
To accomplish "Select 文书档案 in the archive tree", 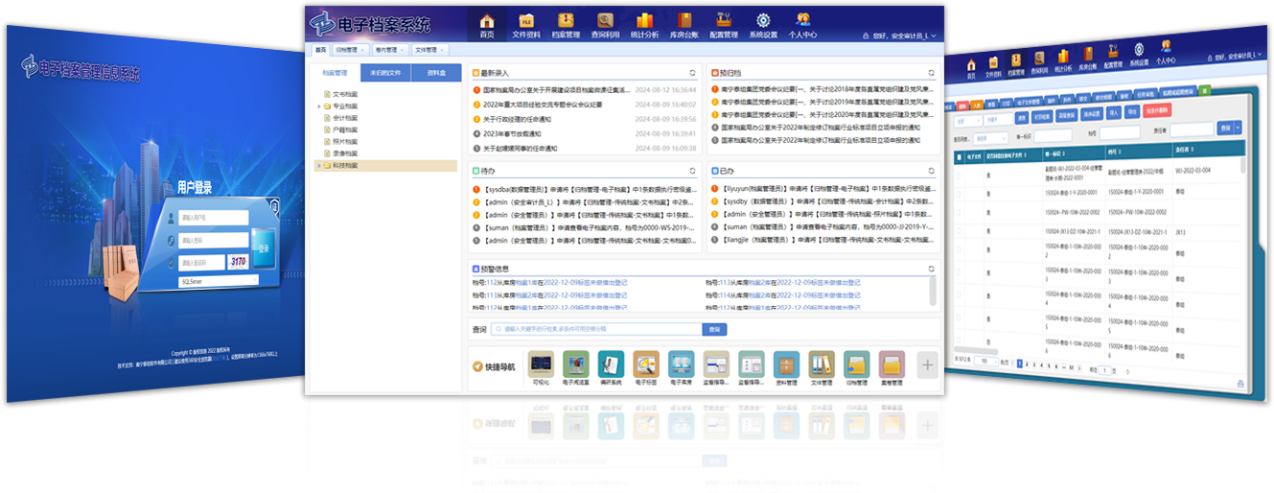I will point(345,94).
